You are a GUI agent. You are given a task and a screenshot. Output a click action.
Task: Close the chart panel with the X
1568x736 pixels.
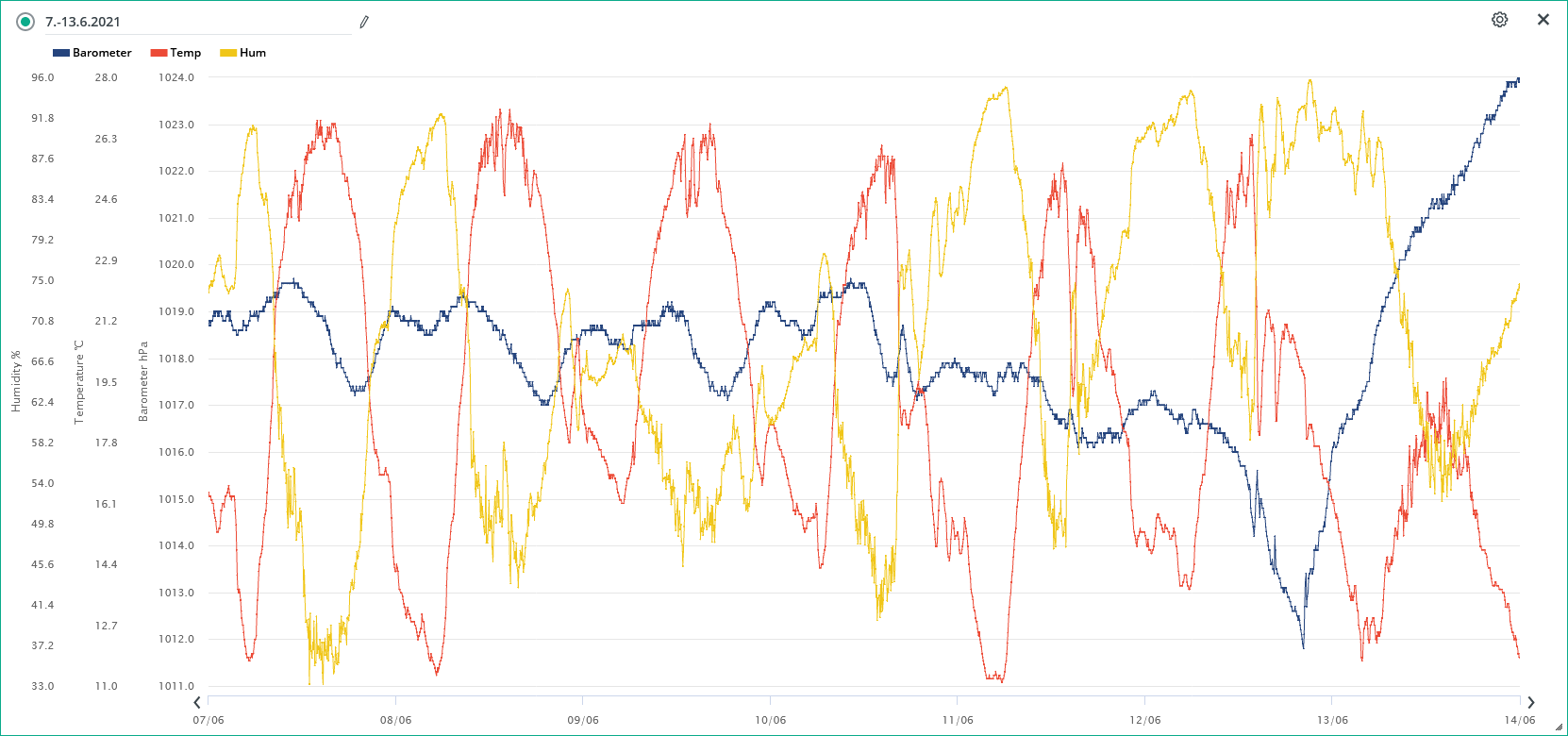click(x=1543, y=20)
